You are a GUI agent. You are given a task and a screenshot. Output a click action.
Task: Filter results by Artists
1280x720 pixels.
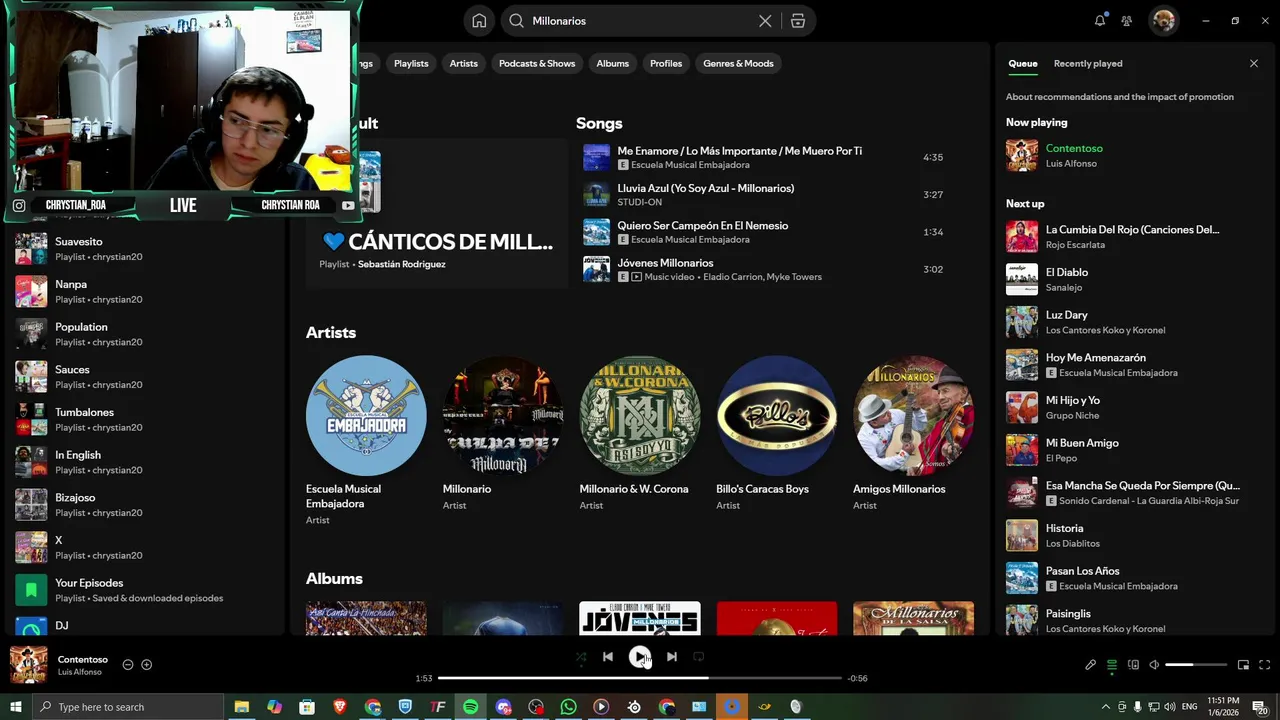464,63
